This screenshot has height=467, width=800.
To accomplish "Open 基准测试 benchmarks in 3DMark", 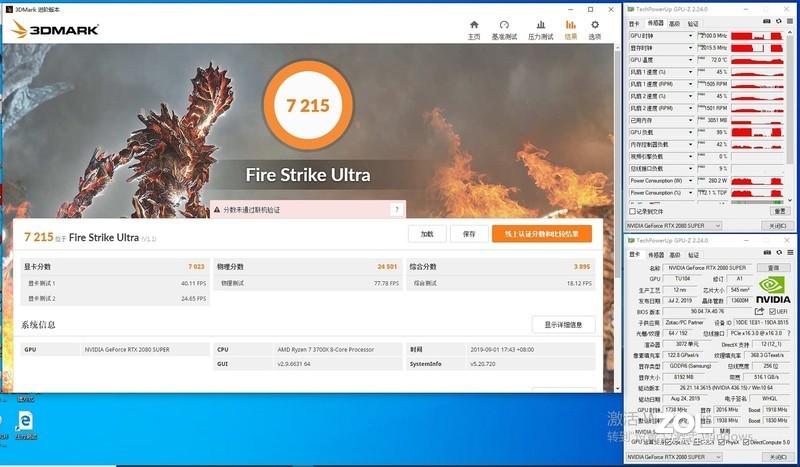I will tap(504, 30).
